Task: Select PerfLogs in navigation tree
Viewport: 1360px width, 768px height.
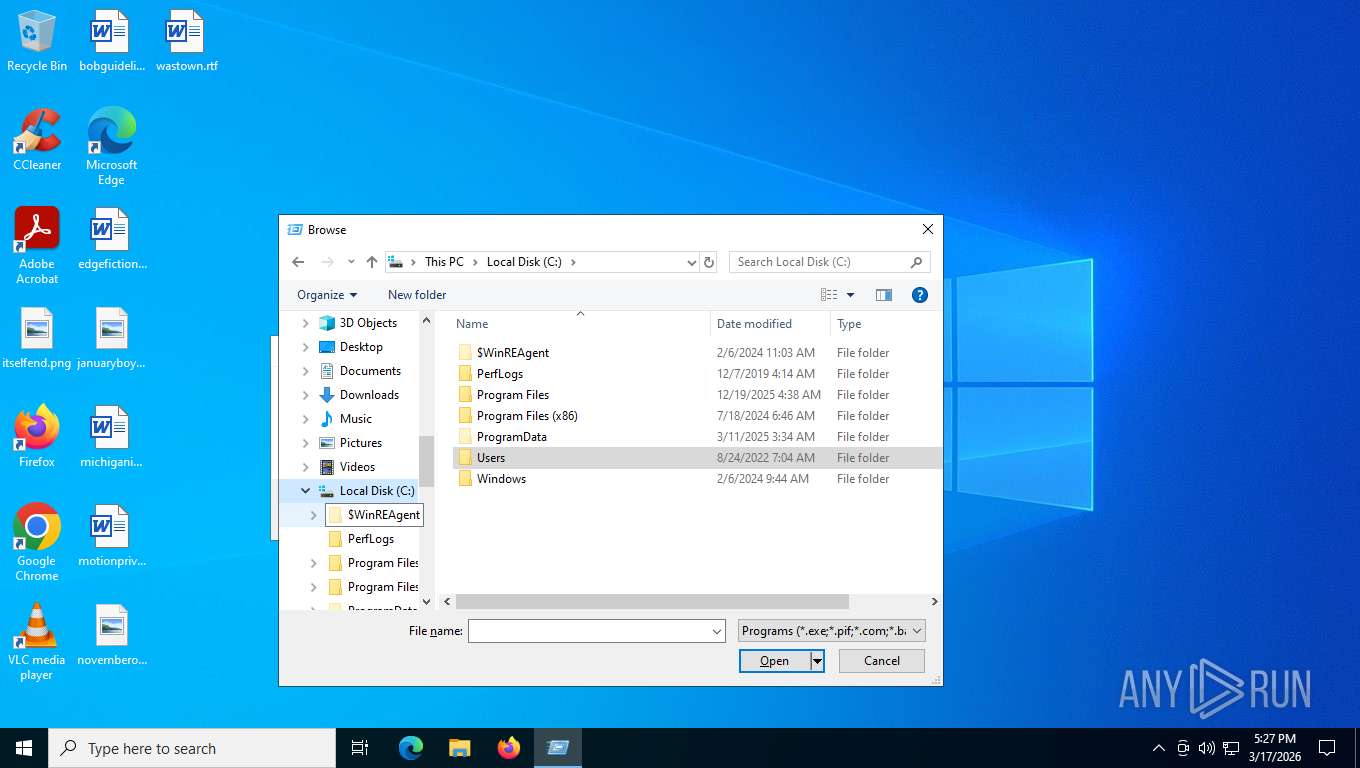Action: (x=371, y=539)
